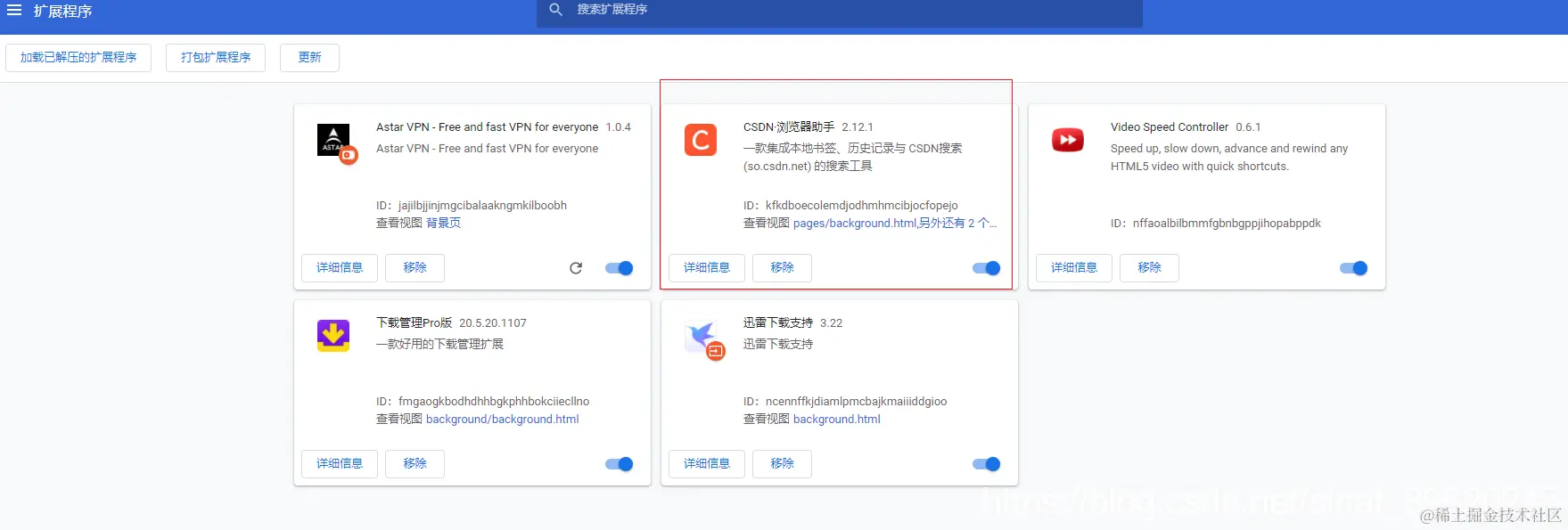Open details for Xunlei download support

tap(707, 464)
